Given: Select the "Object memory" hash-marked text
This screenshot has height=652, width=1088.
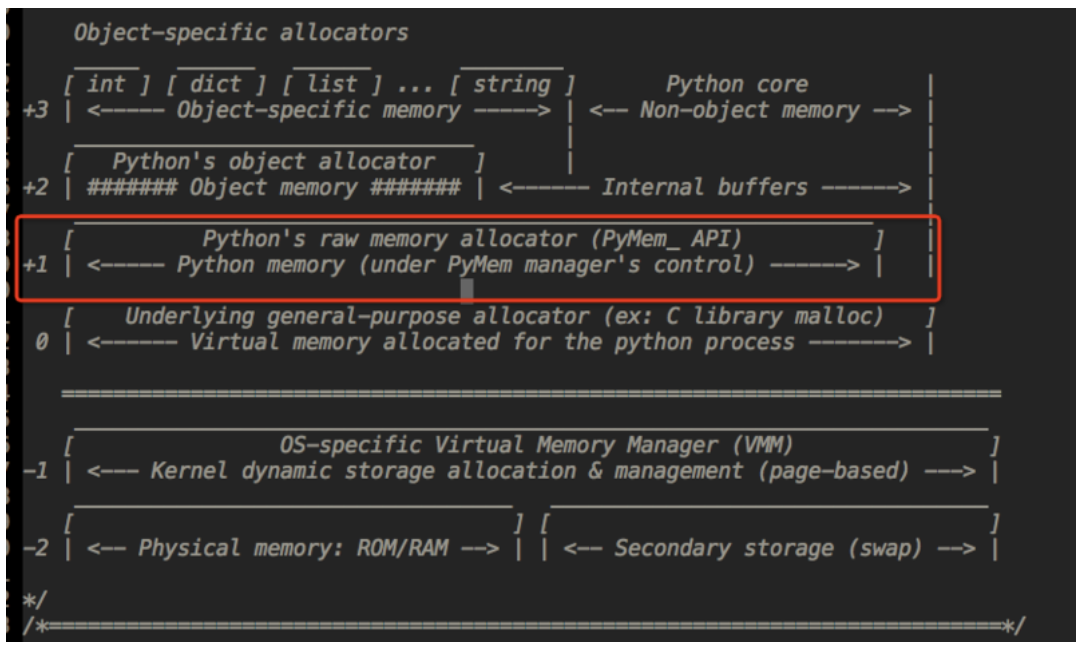Looking at the screenshot, I should 273,187.
